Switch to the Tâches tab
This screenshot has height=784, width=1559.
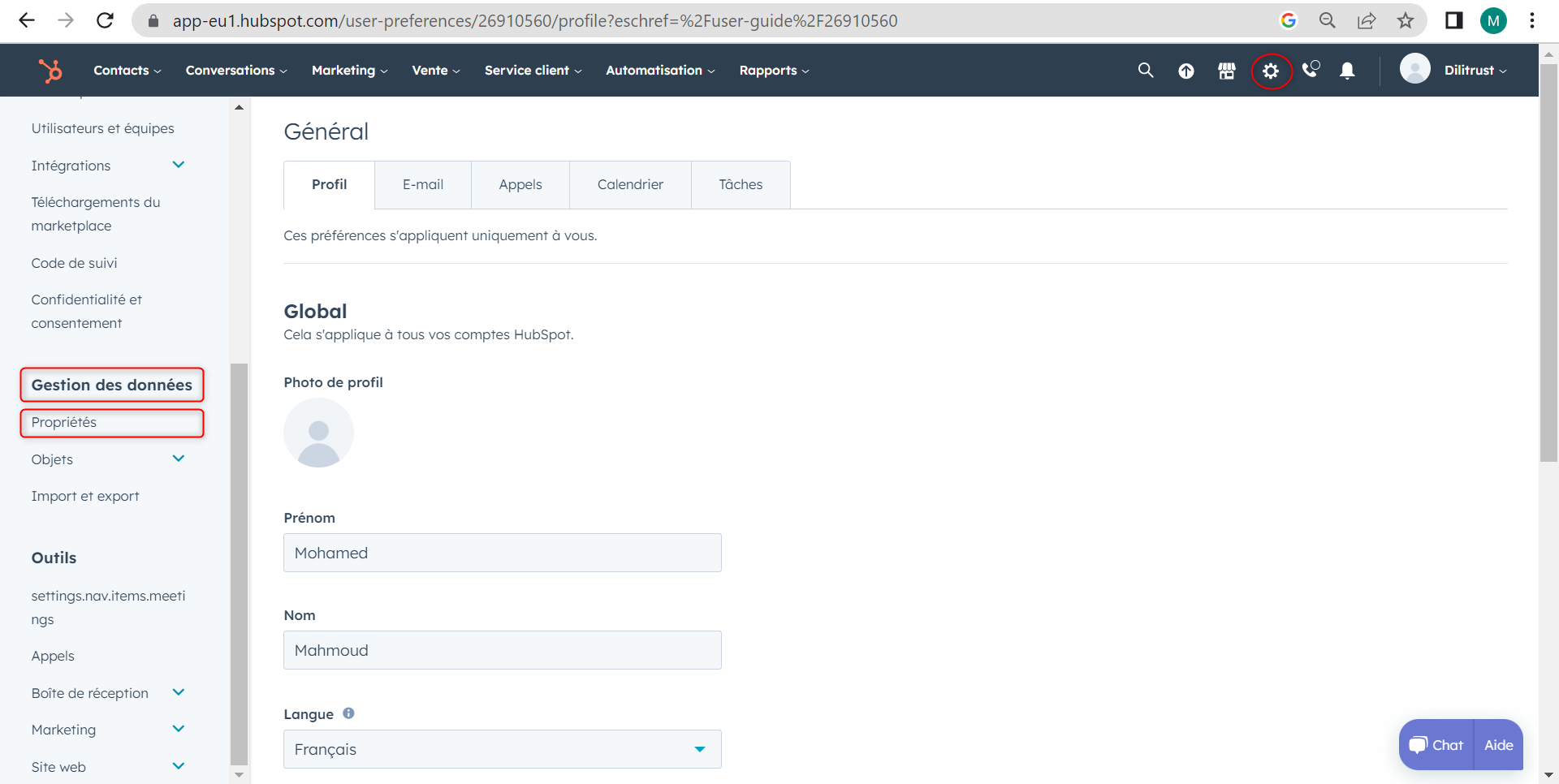tap(741, 185)
